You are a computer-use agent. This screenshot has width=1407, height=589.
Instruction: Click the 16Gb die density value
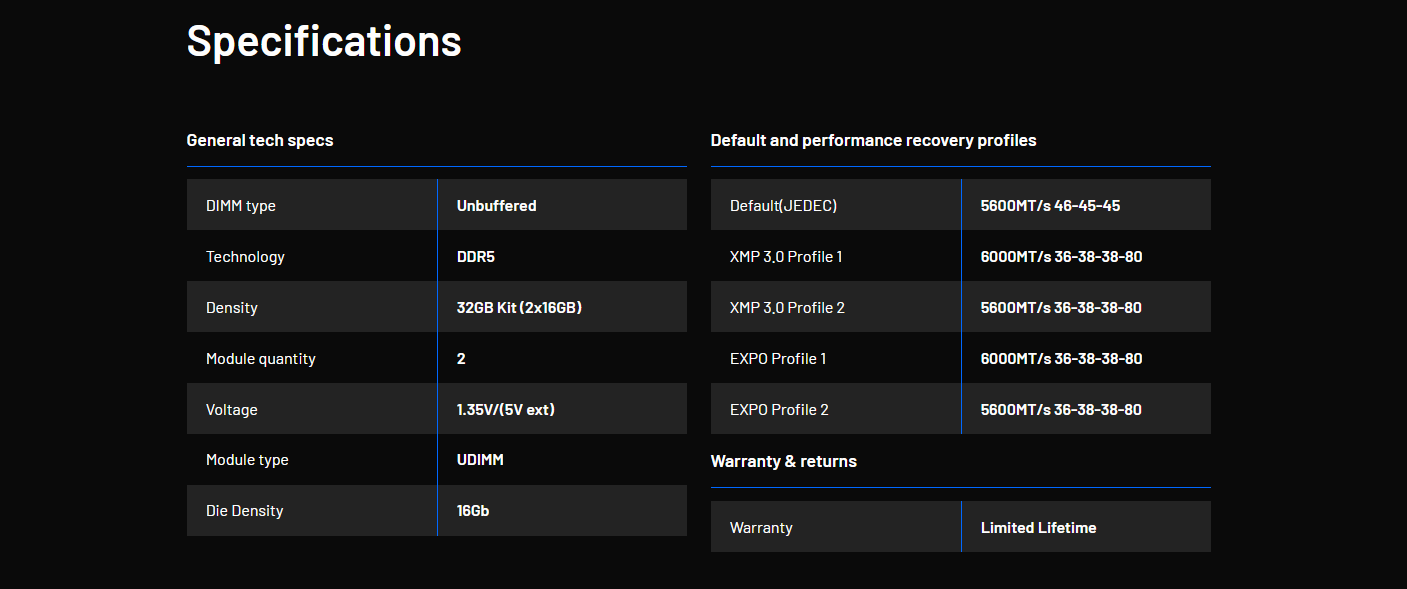pyautogui.click(x=473, y=511)
